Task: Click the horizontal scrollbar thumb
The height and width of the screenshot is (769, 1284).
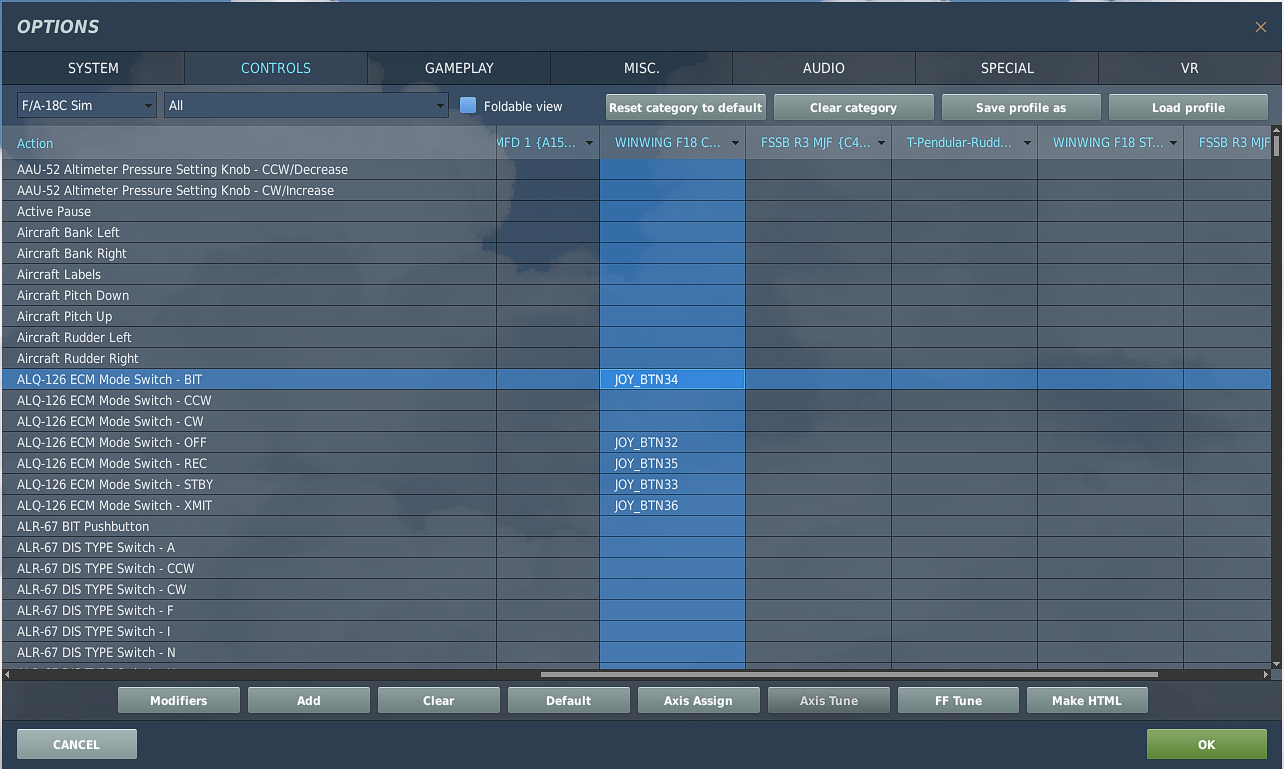Action: [849, 675]
